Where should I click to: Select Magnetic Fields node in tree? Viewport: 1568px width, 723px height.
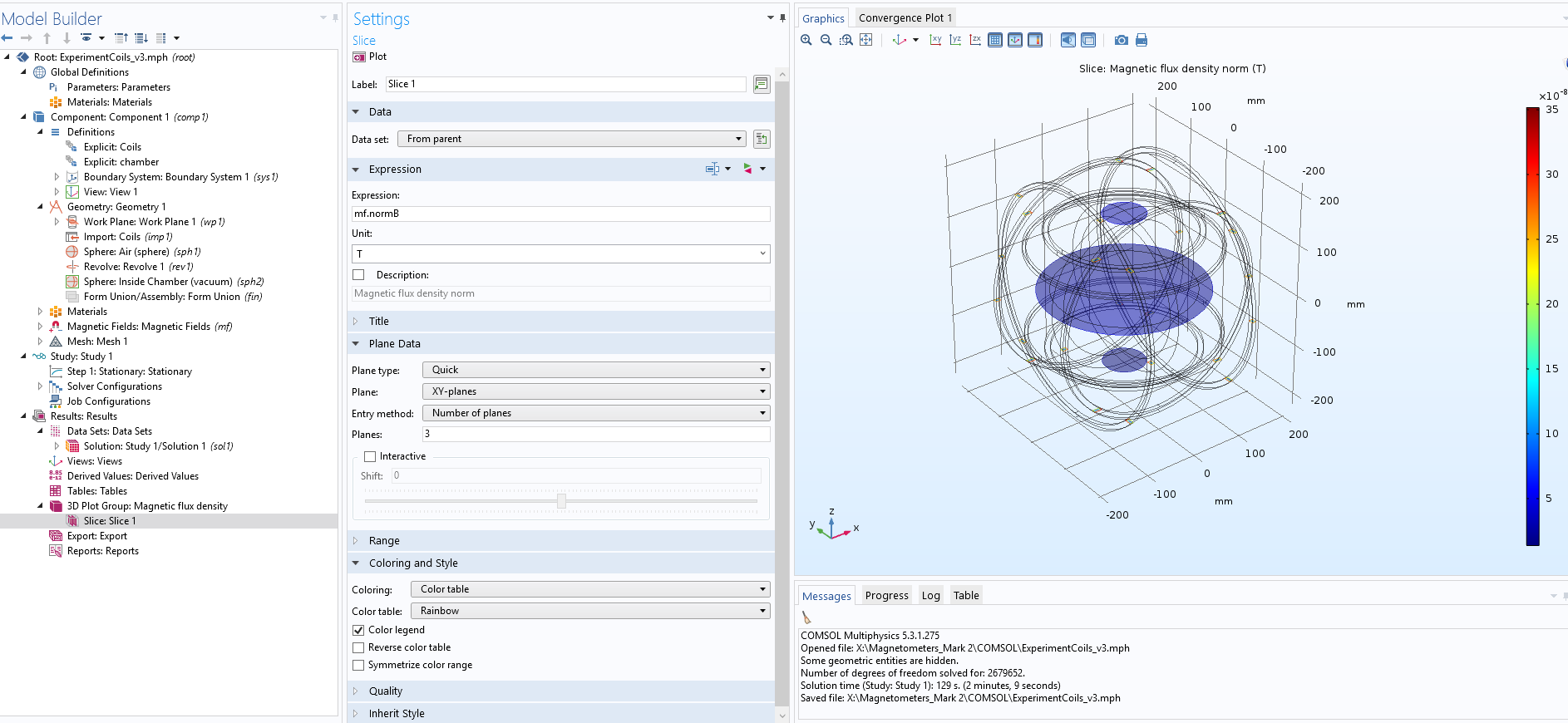point(150,327)
